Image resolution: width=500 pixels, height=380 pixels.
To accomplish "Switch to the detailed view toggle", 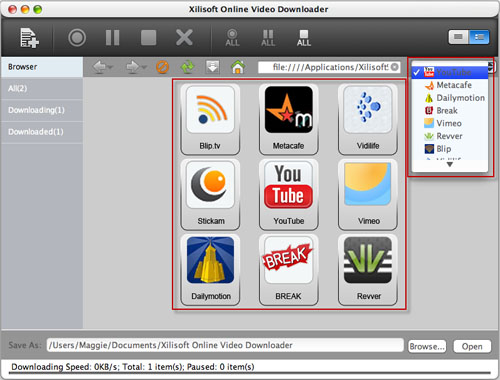I will pos(479,37).
